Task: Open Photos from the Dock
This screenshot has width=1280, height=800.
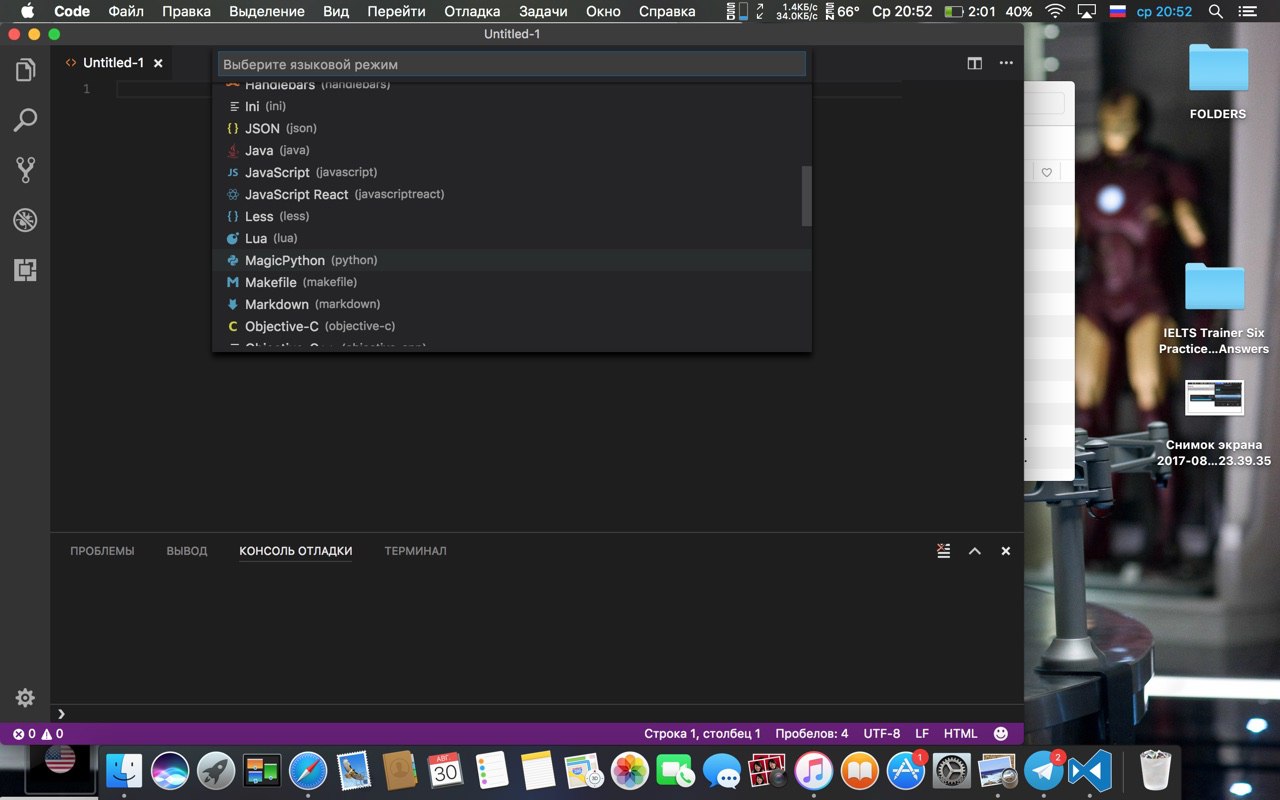Action: (x=630, y=770)
